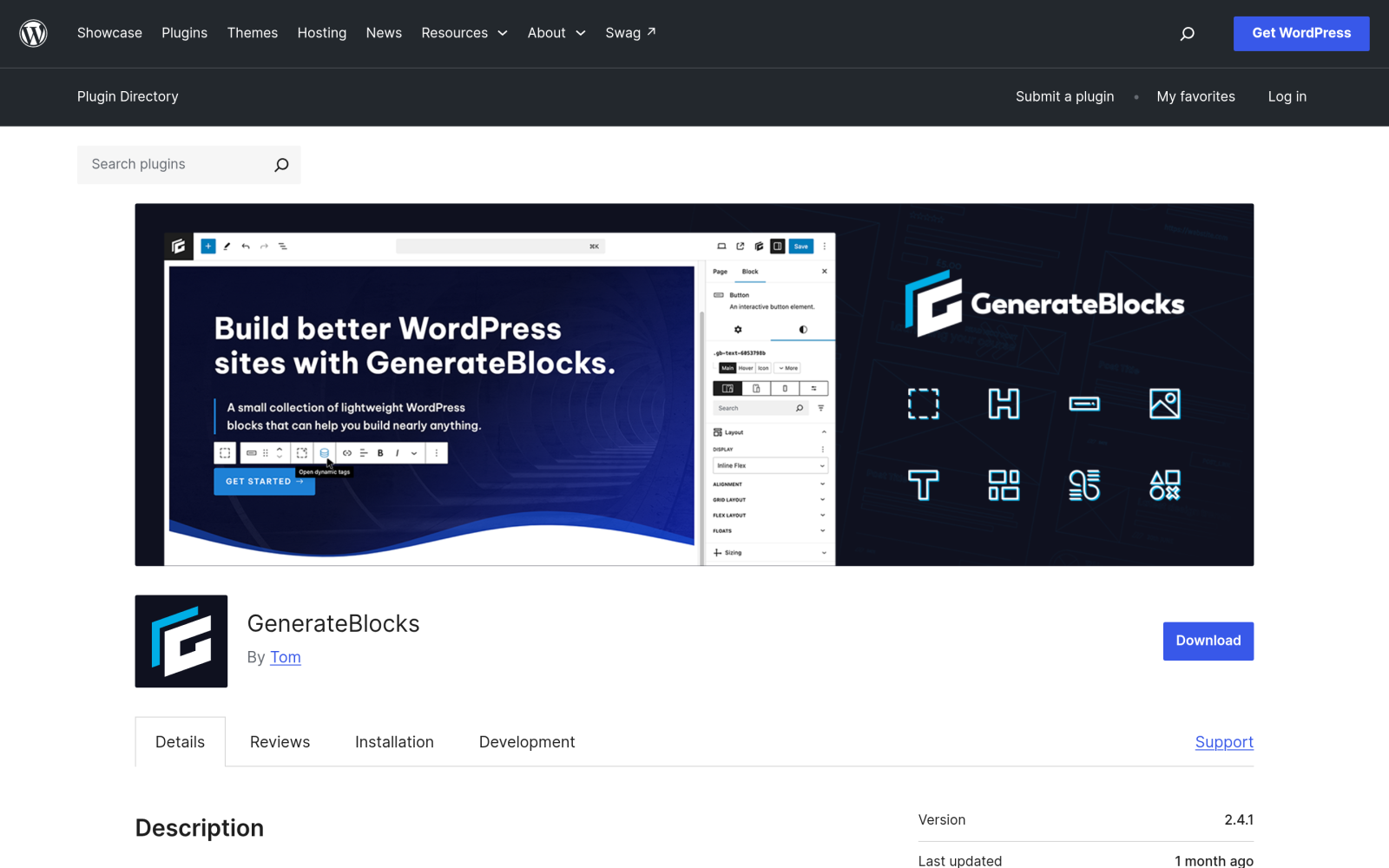This screenshot has height=868, width=1389.
Task: Open the Swag link
Action: (630, 33)
